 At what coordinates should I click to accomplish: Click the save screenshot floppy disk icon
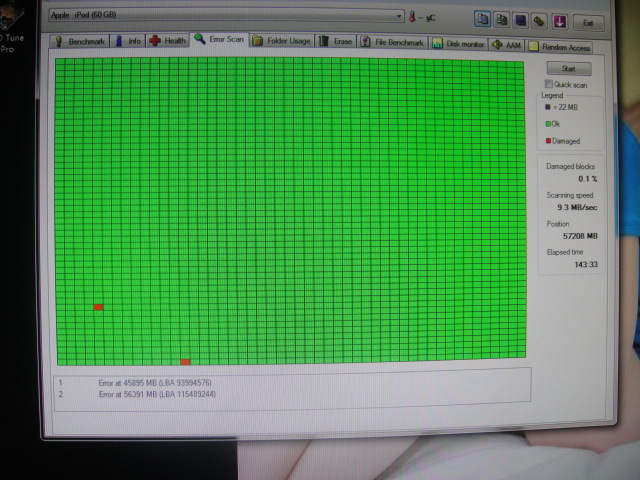(x=521, y=19)
